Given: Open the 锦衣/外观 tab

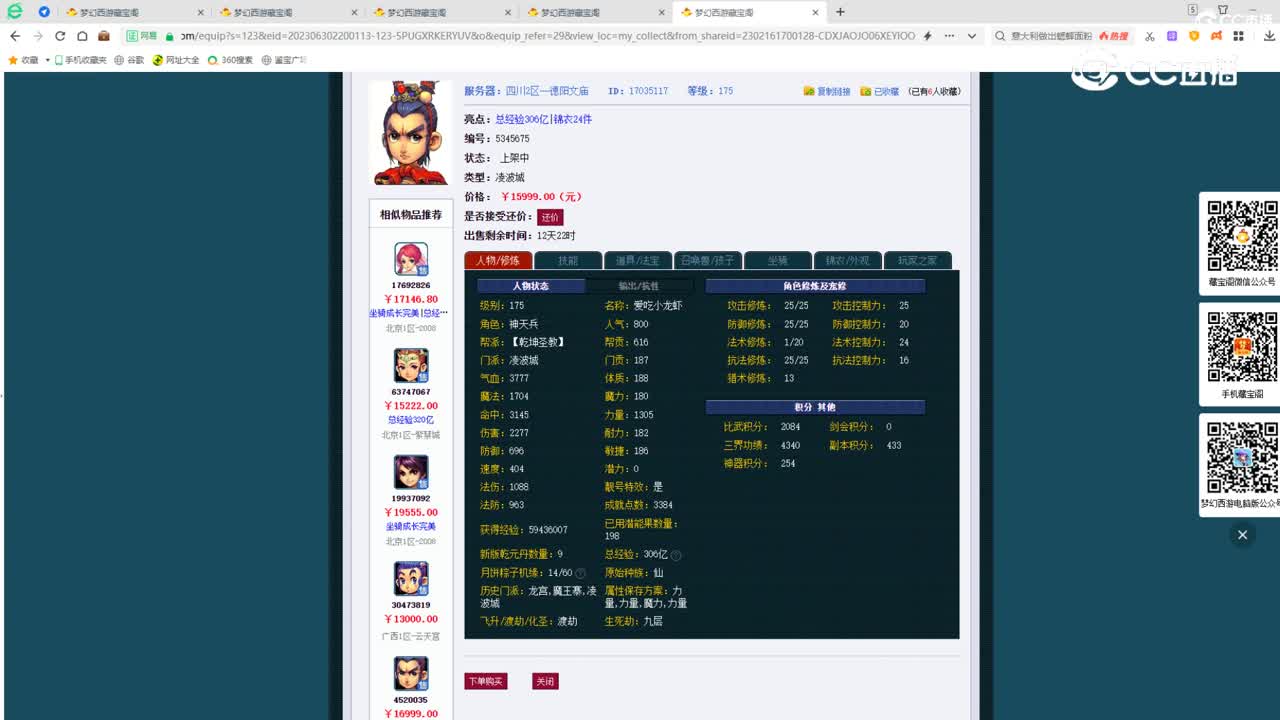Looking at the screenshot, I should point(847,260).
